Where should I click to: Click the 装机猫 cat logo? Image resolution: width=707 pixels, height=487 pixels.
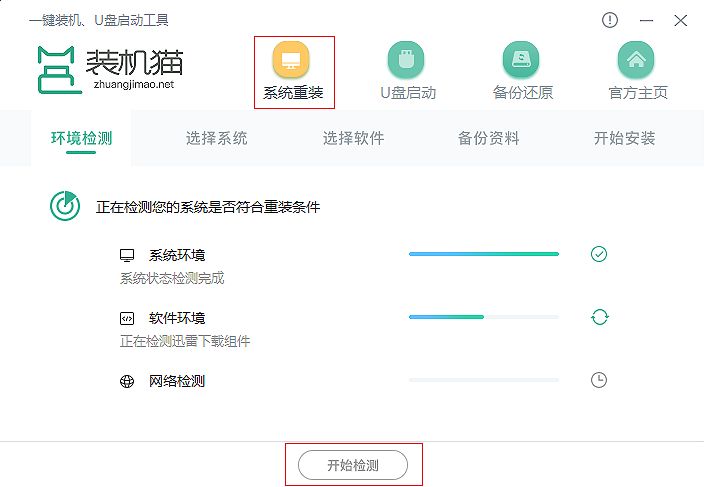click(60, 68)
